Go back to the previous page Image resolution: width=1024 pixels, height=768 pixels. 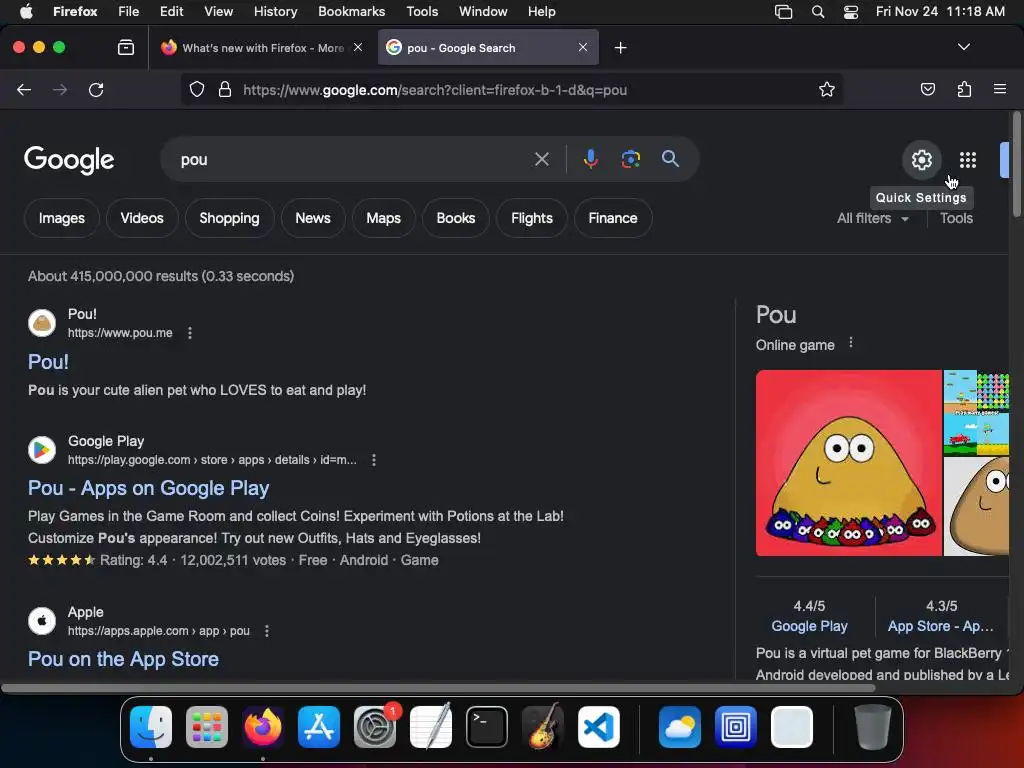click(x=24, y=89)
